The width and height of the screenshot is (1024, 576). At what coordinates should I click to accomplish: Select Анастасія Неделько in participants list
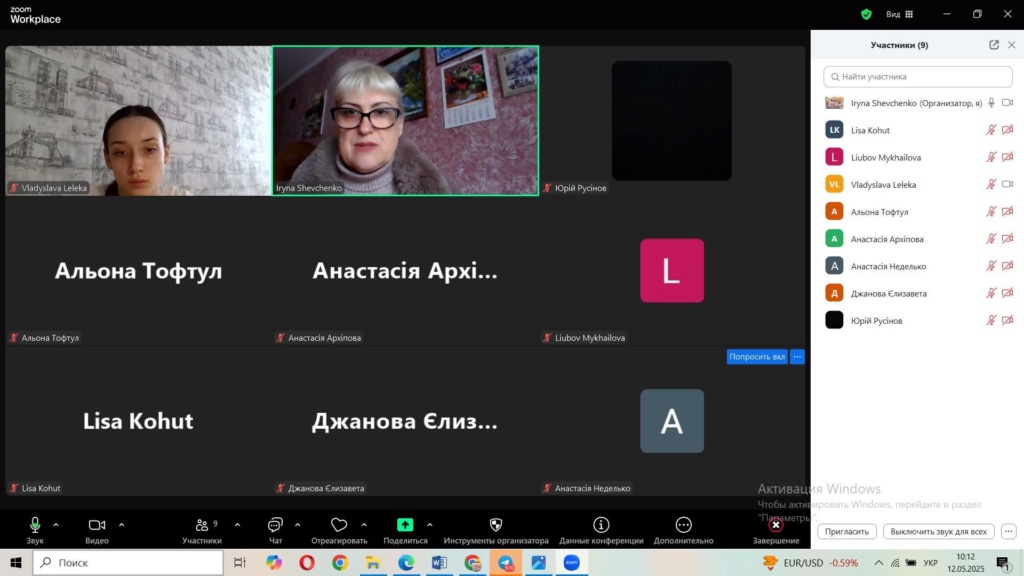(x=918, y=266)
